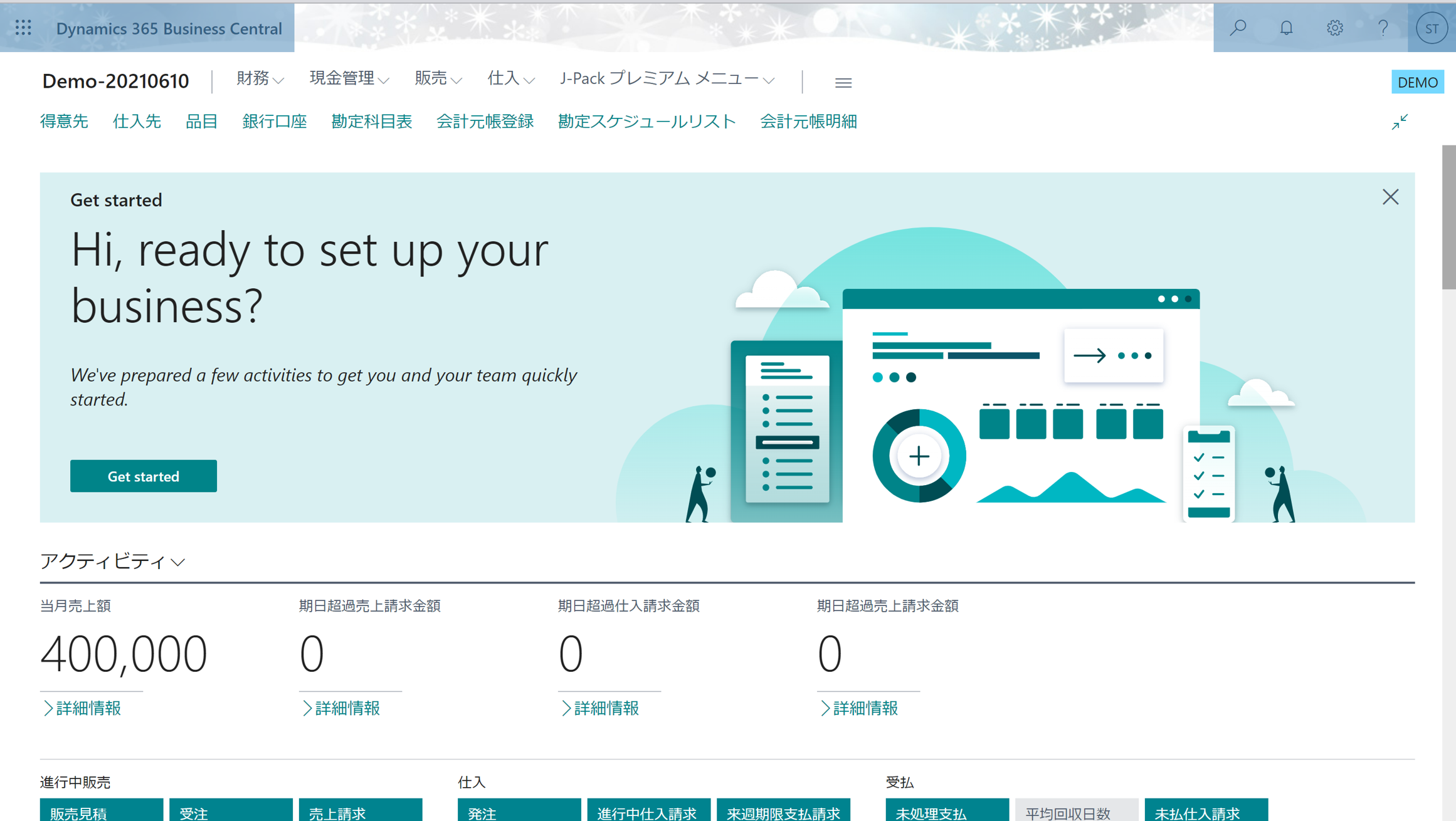
Task: Open the 受注 tile
Action: point(231,810)
